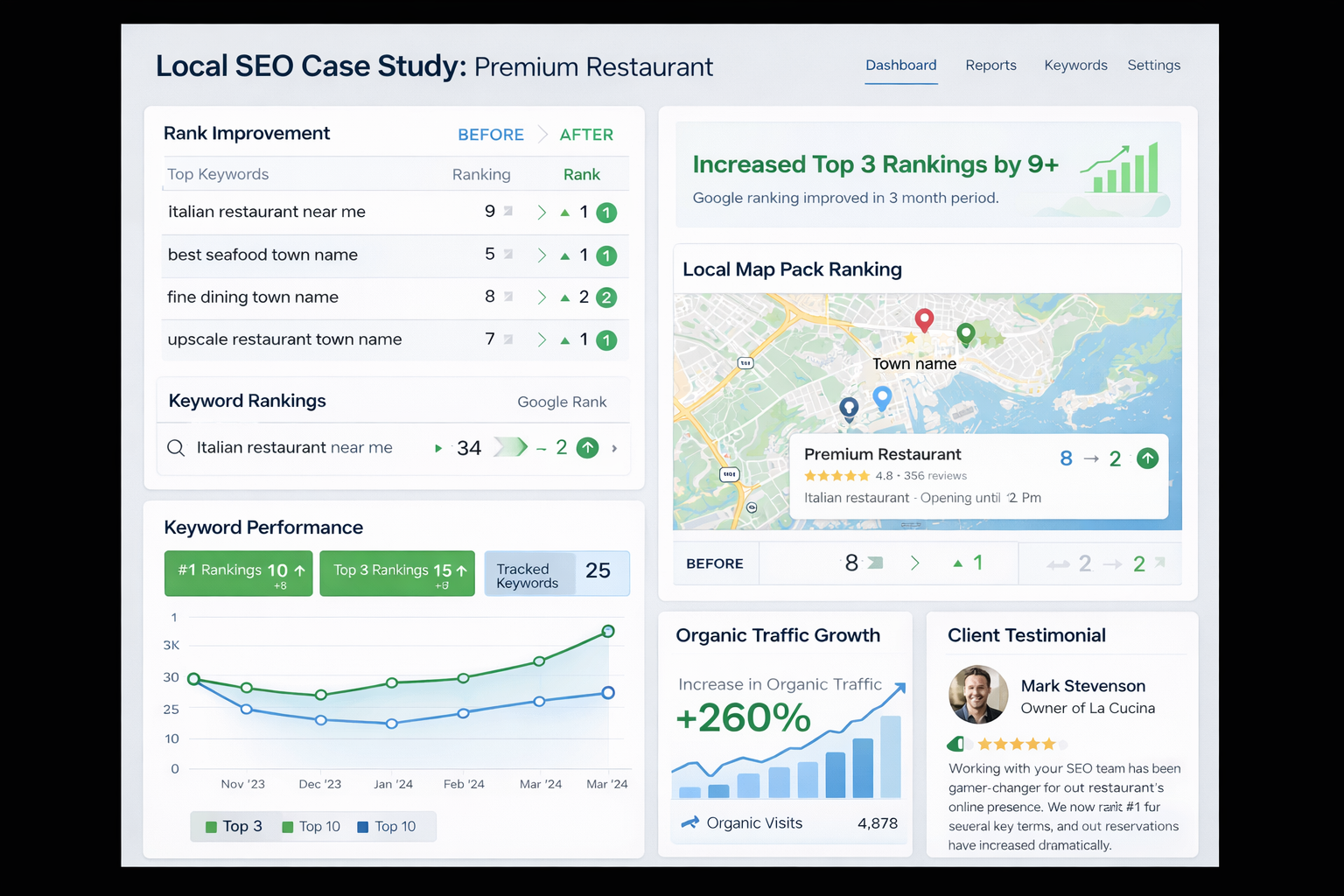Click the Top 3 Rankings 15 button
1344x896 pixels.
[x=397, y=573]
